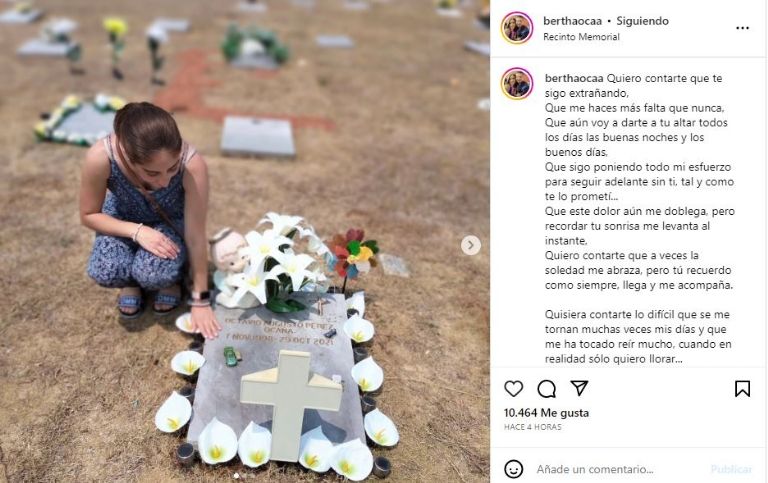Open berthaocaa username in header

click(574, 21)
